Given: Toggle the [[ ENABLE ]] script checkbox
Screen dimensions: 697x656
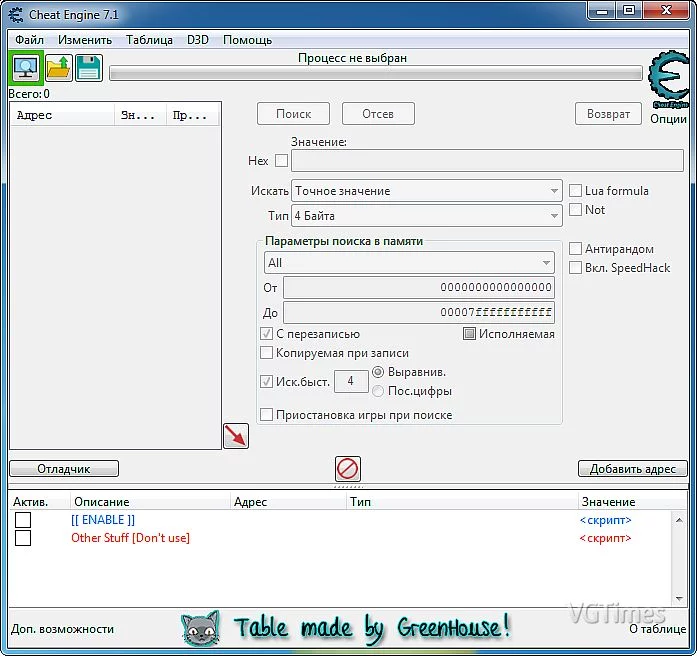Looking at the screenshot, I should (23, 520).
